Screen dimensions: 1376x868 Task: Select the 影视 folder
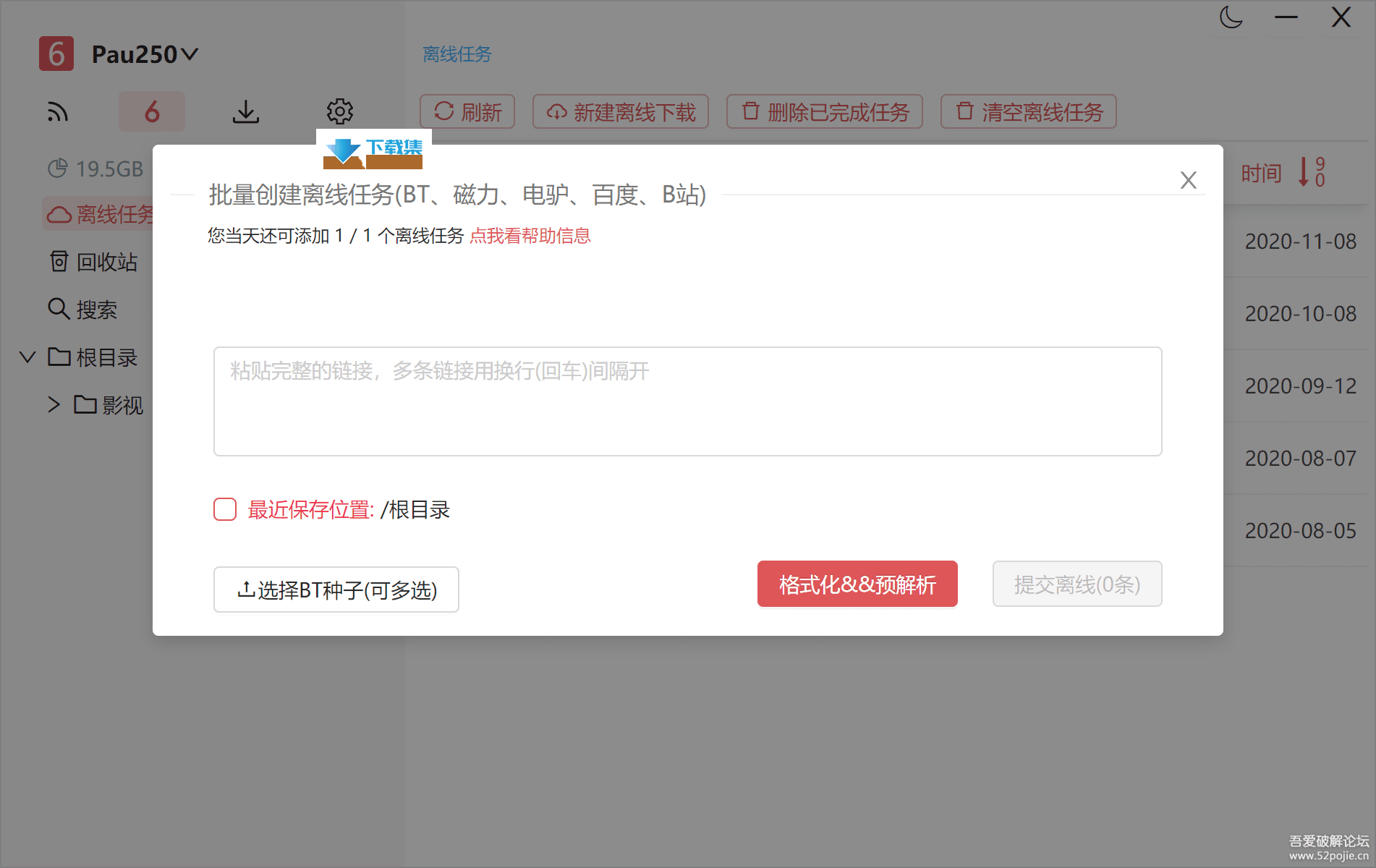click(x=109, y=405)
